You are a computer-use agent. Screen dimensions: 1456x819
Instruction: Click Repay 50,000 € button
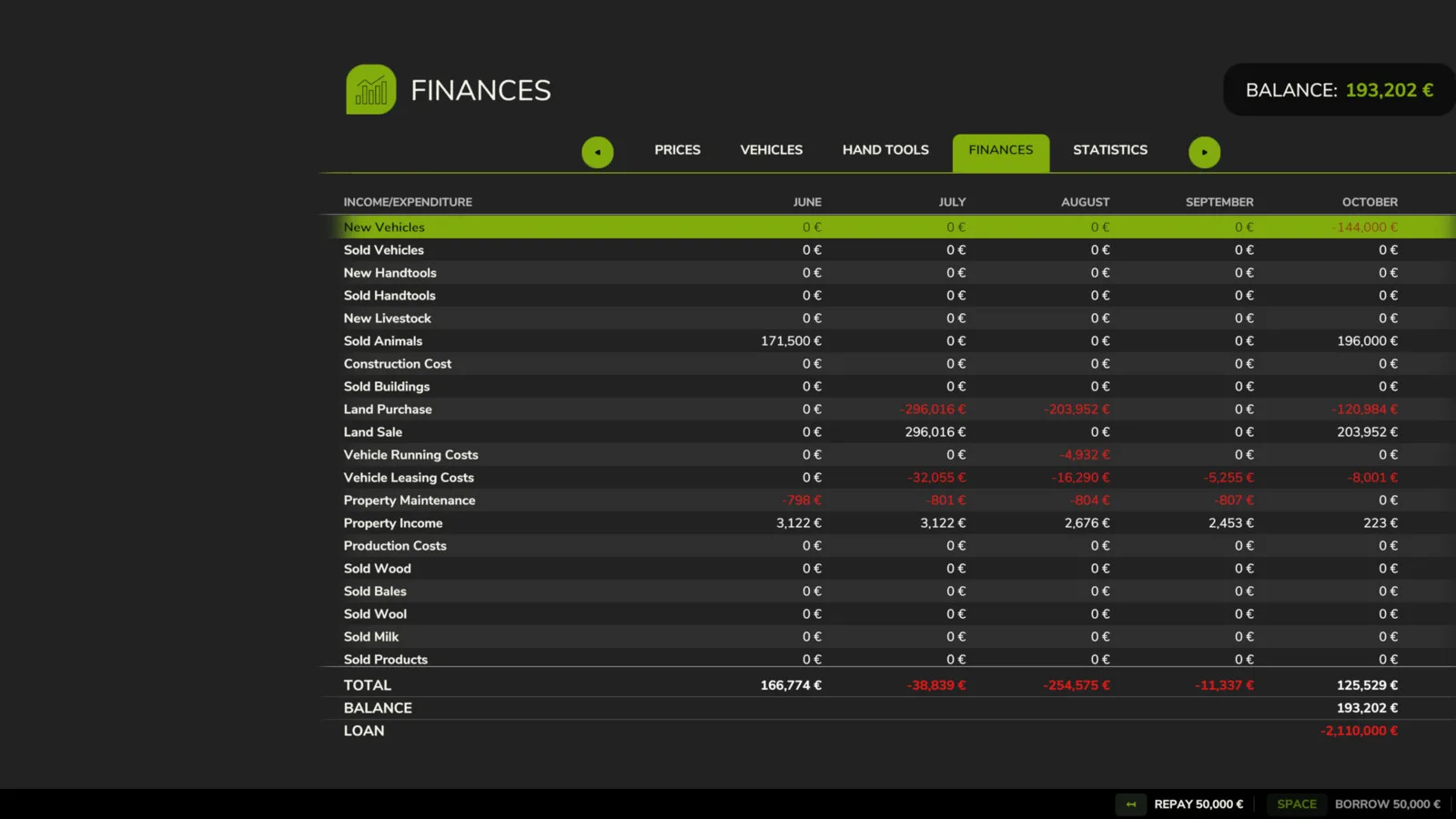(x=1198, y=804)
